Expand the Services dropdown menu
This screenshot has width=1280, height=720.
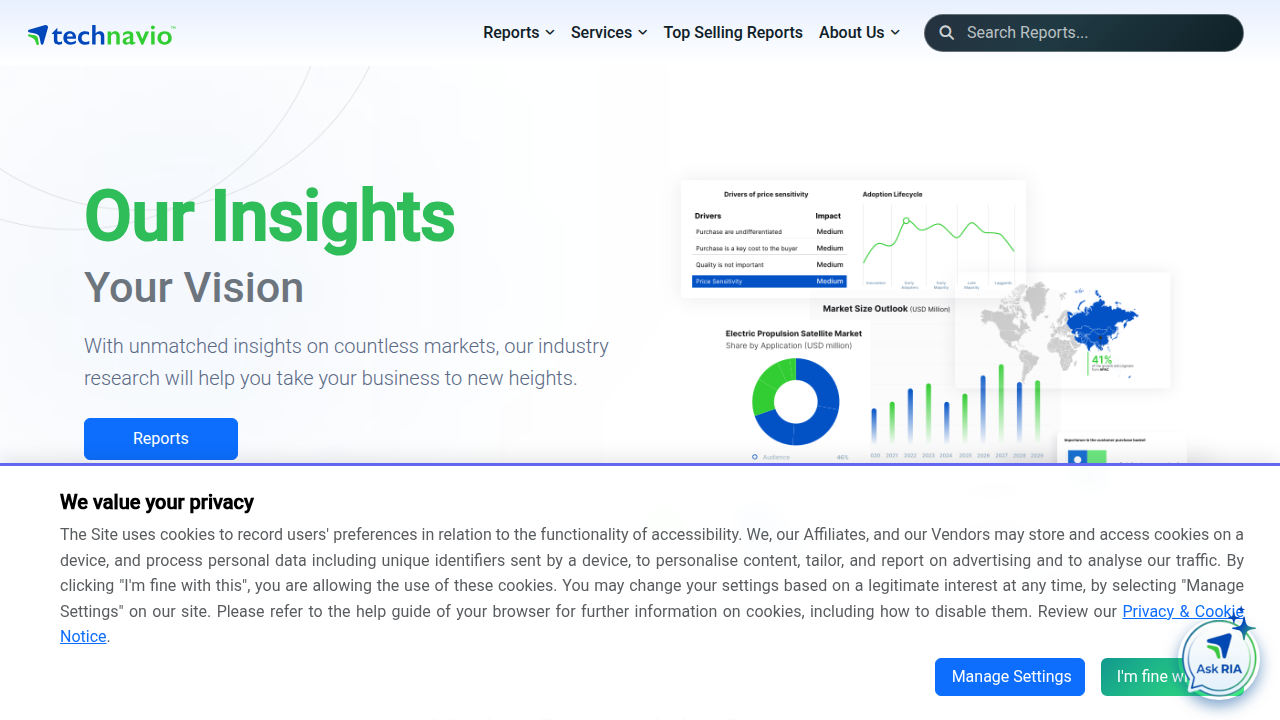609,33
